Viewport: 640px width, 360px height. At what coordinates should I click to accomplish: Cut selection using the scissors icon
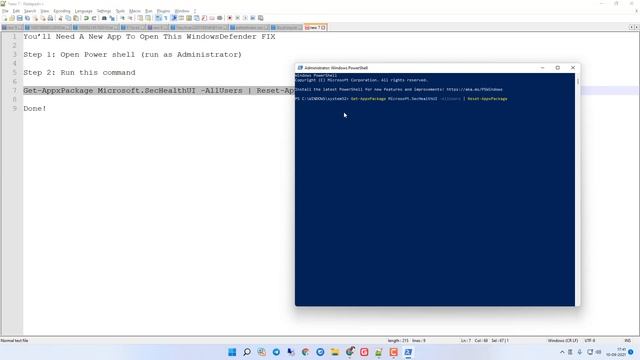click(x=60, y=18)
